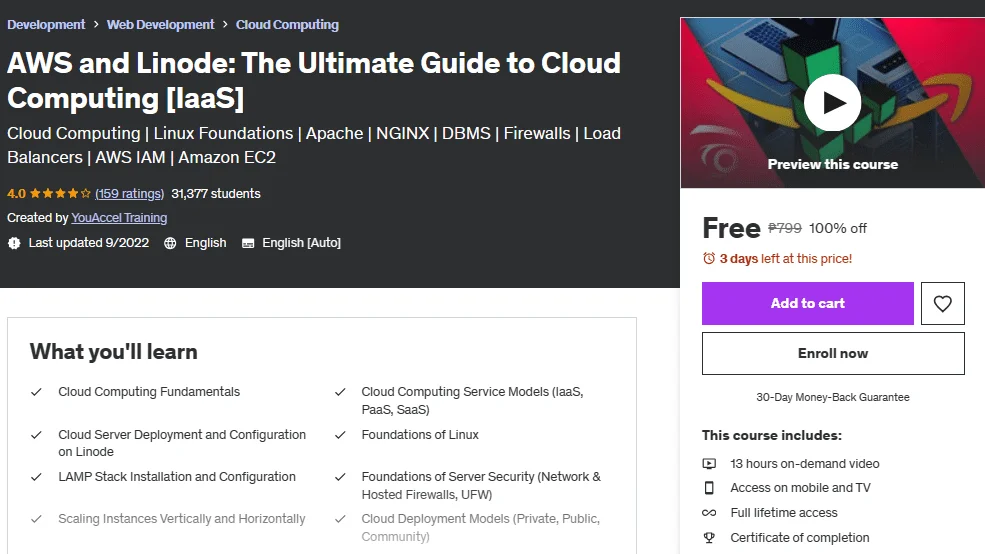985x554 pixels.
Task: Click the course title heading
Action: 313,80
